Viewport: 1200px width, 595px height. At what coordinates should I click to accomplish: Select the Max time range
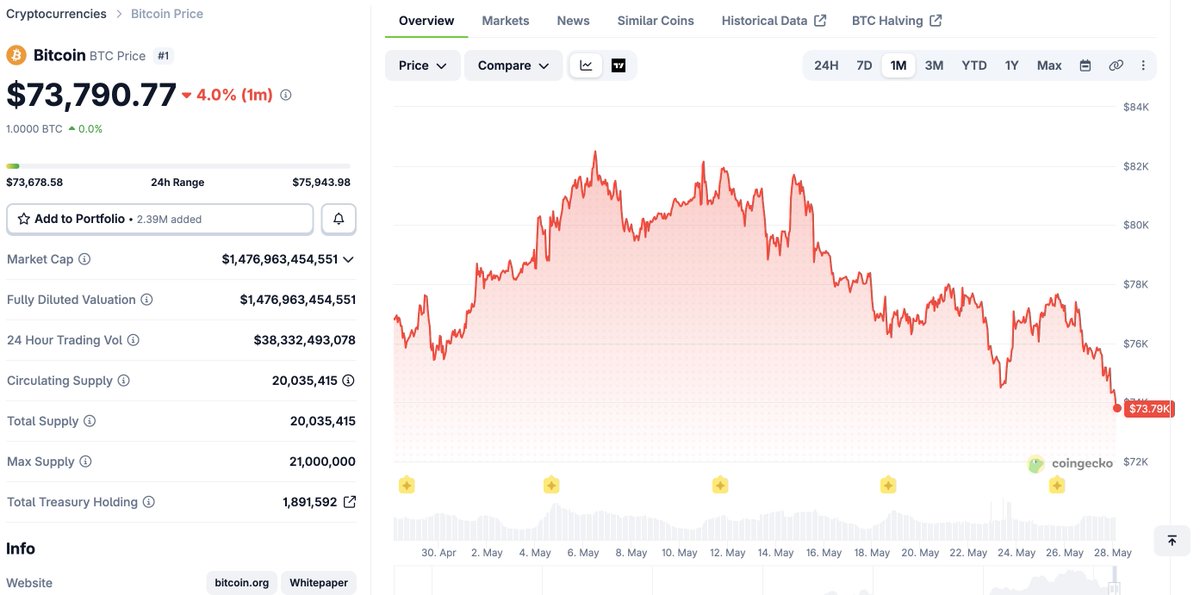[x=1049, y=65]
